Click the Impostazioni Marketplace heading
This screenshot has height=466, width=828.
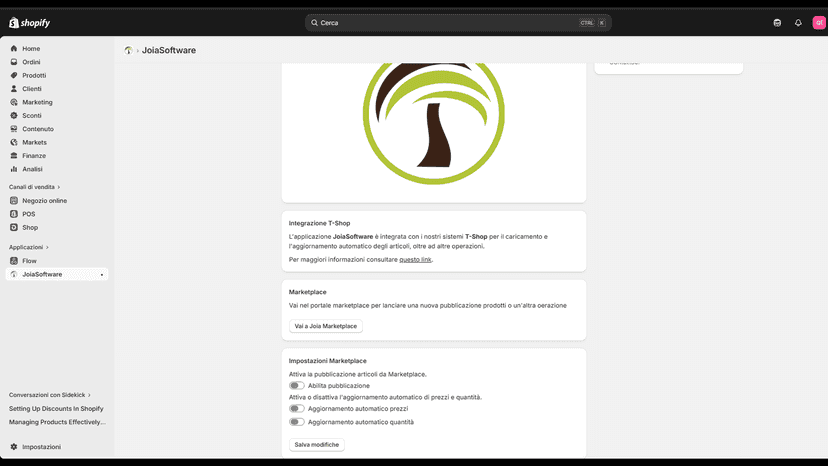point(327,360)
